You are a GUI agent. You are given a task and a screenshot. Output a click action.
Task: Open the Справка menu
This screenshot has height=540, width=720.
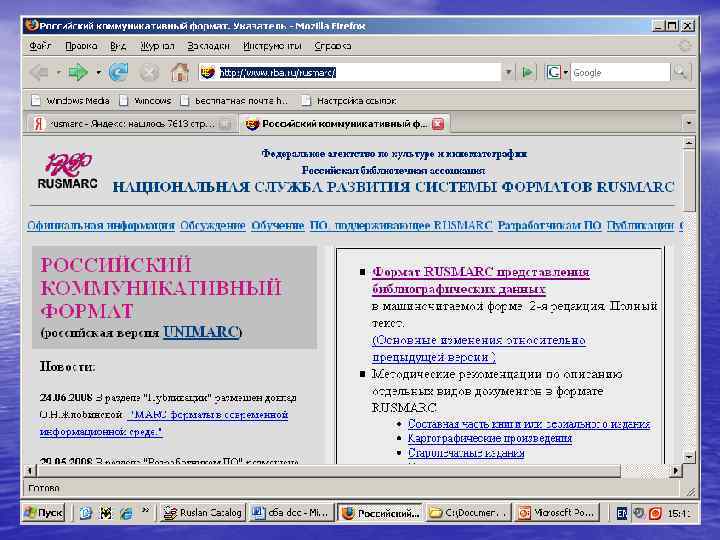(332, 46)
